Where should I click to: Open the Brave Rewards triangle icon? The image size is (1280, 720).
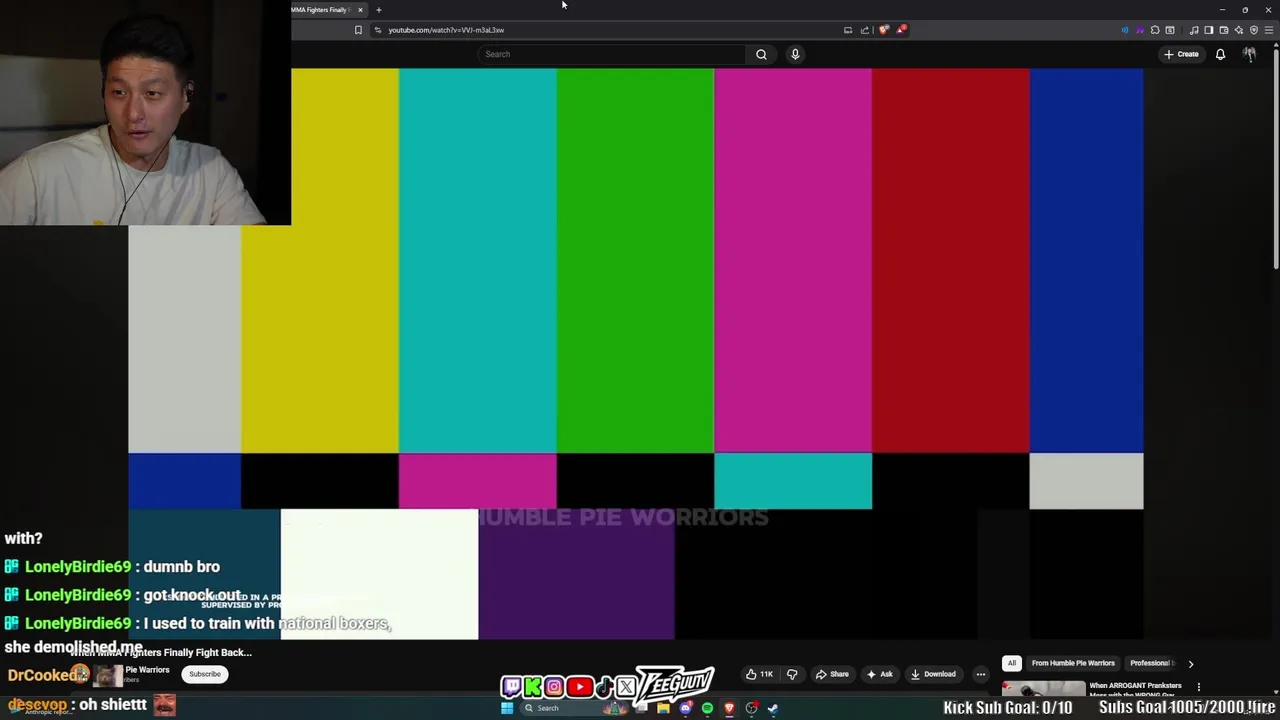(901, 29)
